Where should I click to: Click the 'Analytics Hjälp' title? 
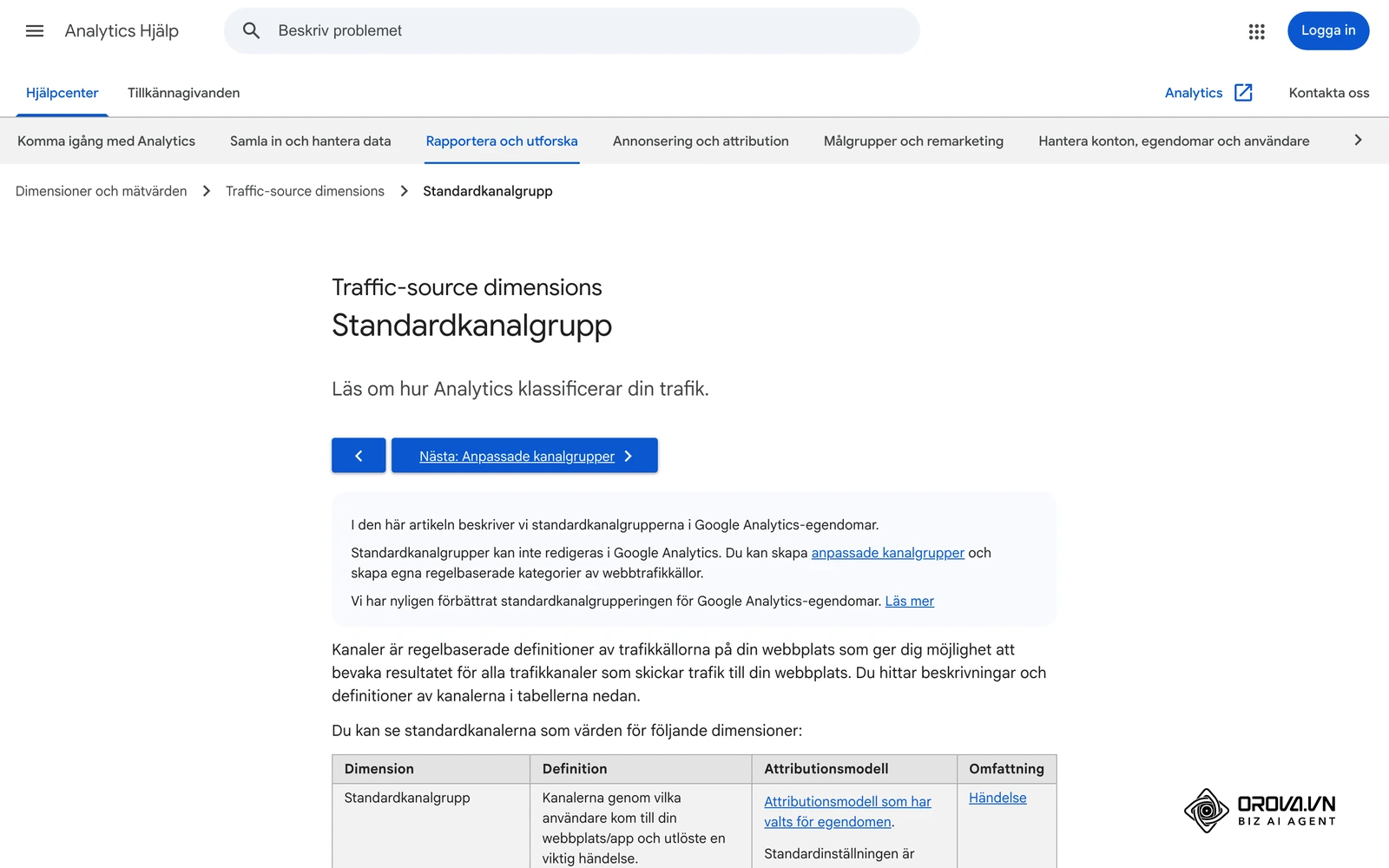point(122,31)
